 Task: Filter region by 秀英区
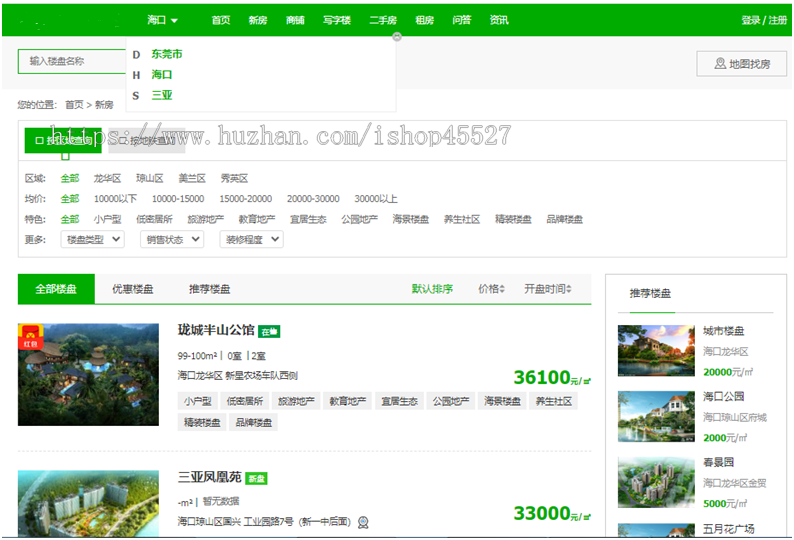tap(234, 178)
